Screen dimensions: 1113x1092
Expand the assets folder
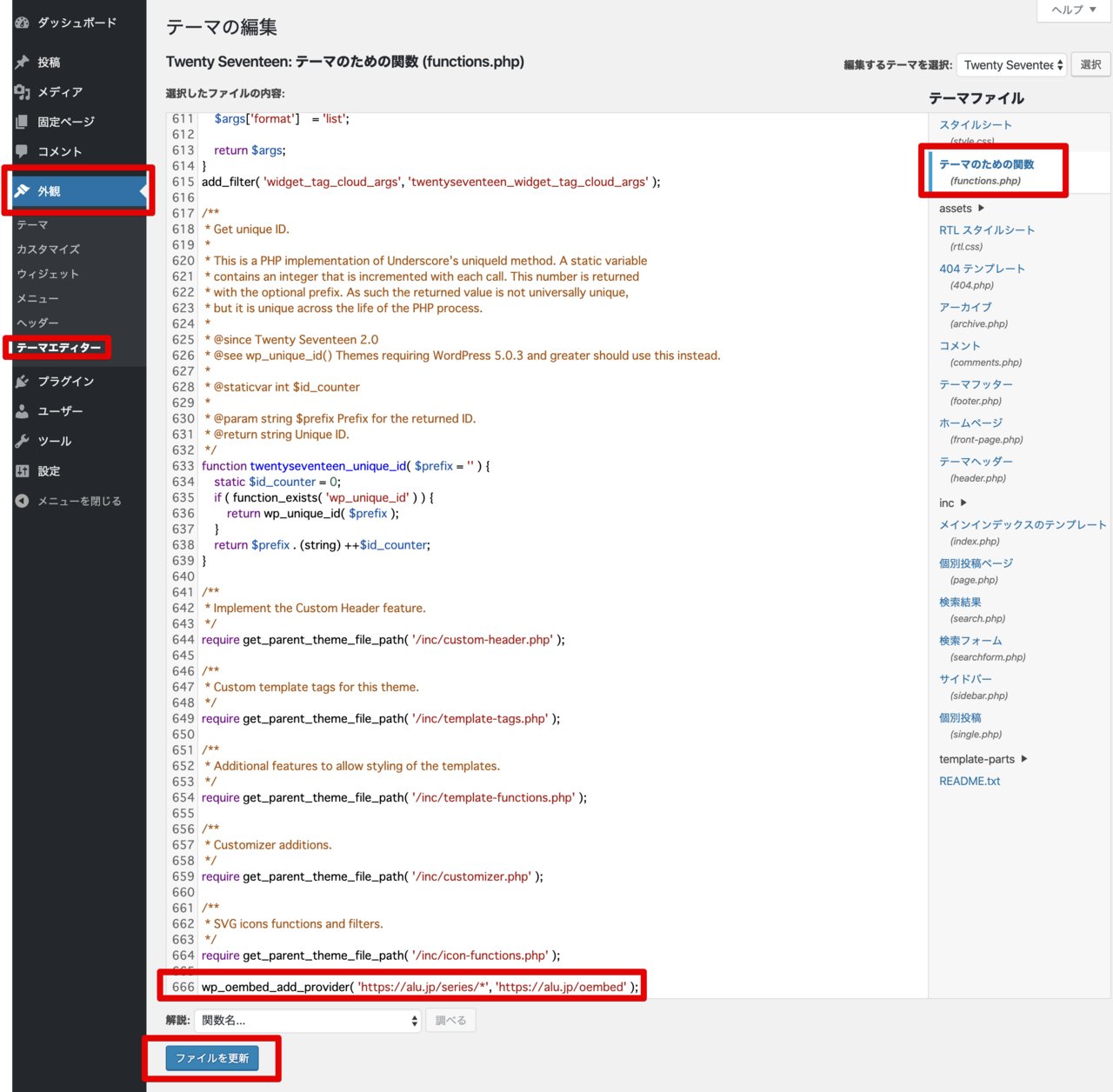(x=961, y=209)
